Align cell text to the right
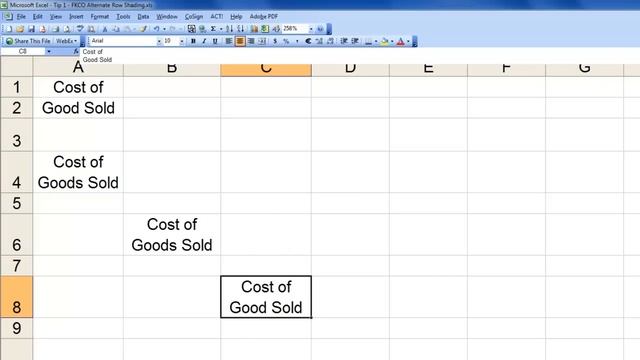Viewport: 640px width, 360px height. (251, 41)
